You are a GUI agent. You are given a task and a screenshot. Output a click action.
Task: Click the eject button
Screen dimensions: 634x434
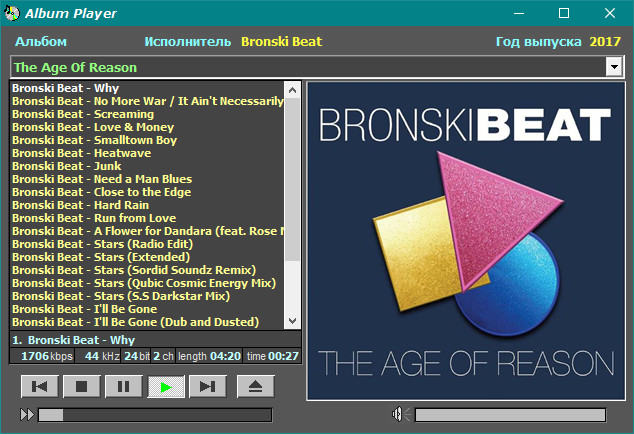(256, 387)
